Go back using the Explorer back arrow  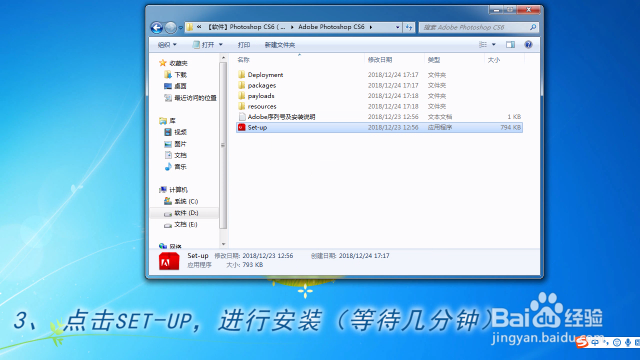coord(157,27)
